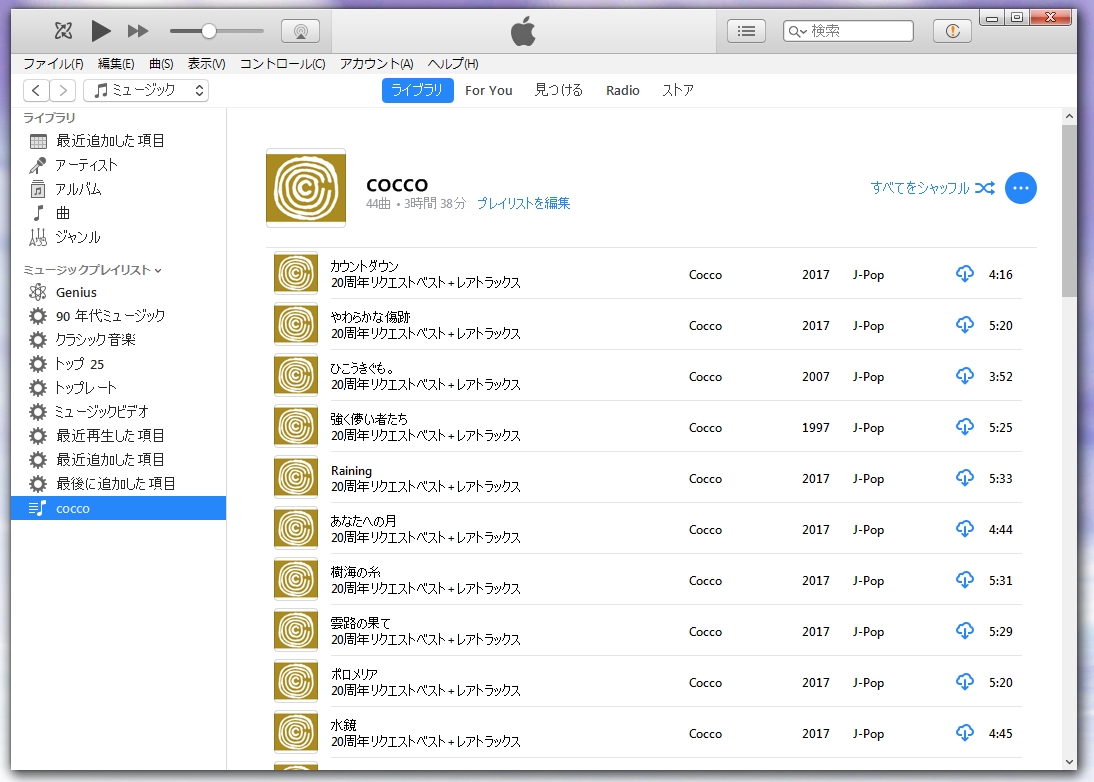Click the blue more options circle button
The width and height of the screenshot is (1094, 782).
coord(1021,188)
